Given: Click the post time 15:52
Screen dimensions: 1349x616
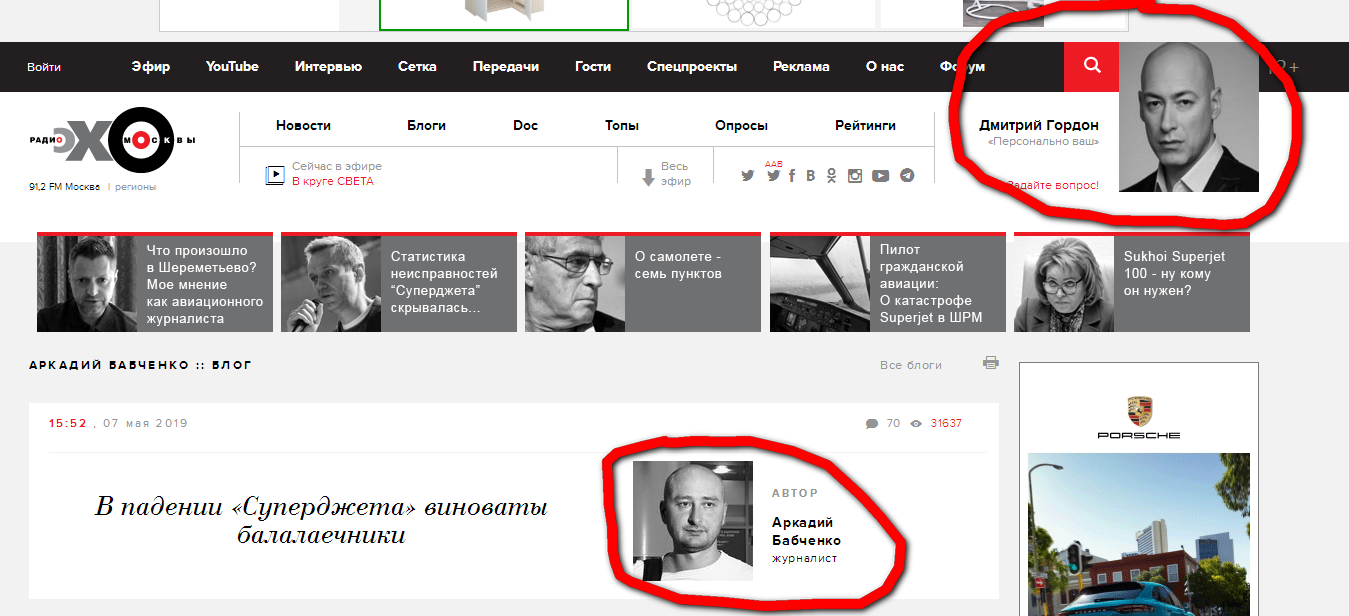Looking at the screenshot, I should tap(68, 424).
